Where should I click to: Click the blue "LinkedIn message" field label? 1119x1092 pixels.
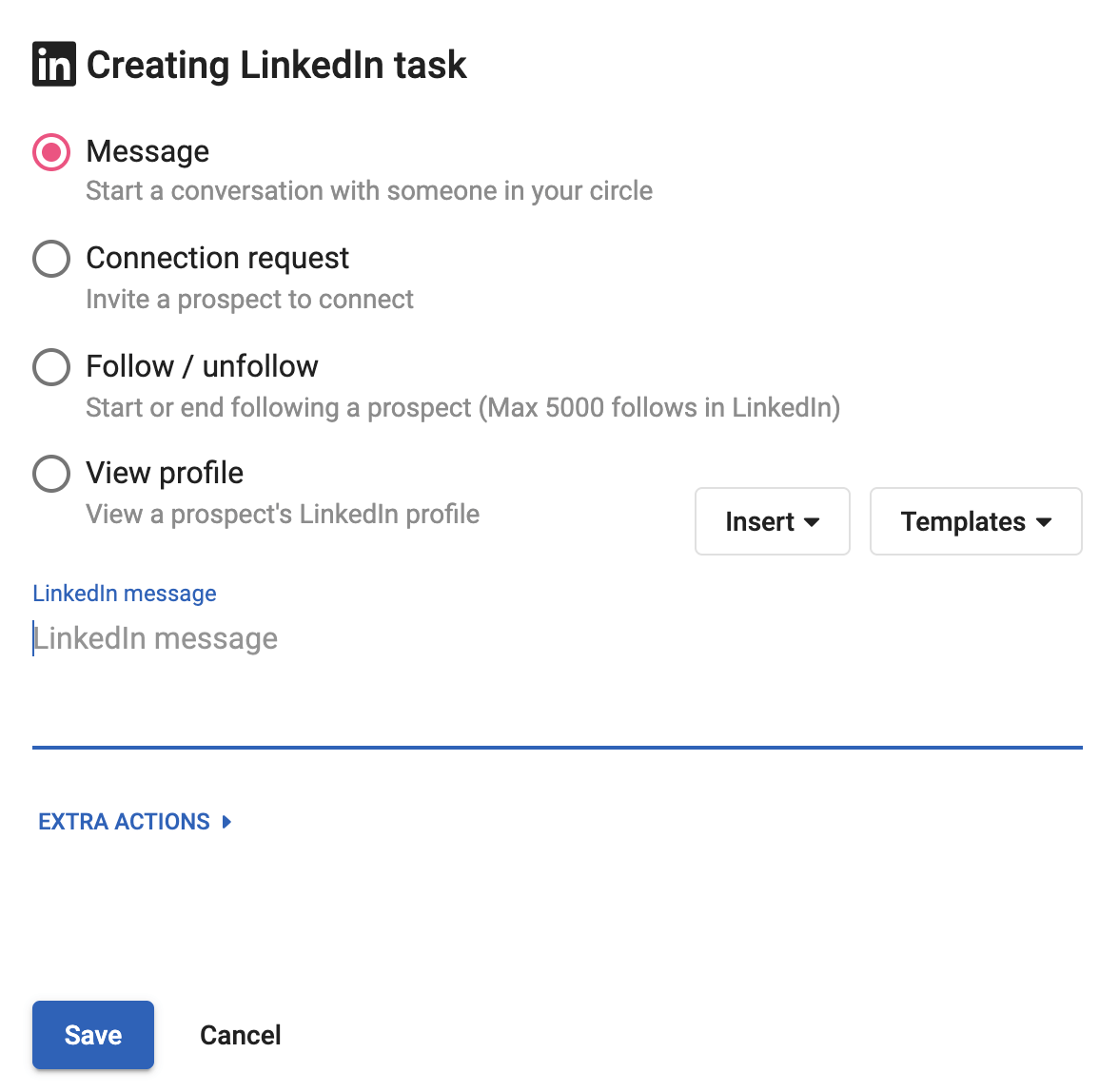(x=125, y=594)
